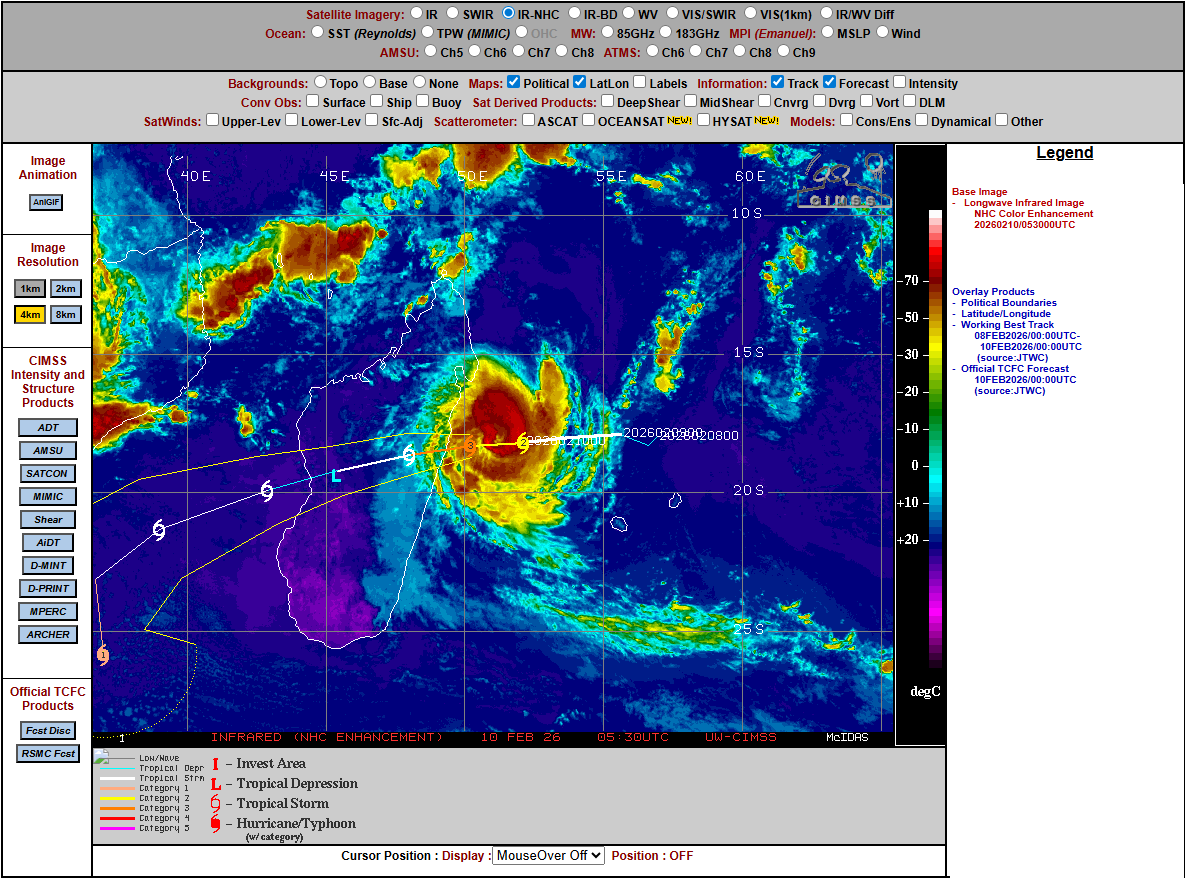
Task: Select None for backgrounds
Action: point(419,82)
